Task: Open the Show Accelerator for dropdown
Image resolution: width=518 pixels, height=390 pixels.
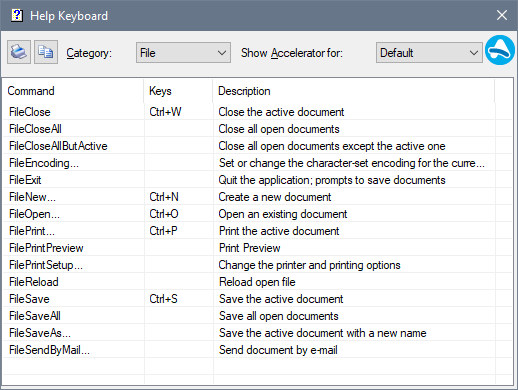Action: pos(429,53)
